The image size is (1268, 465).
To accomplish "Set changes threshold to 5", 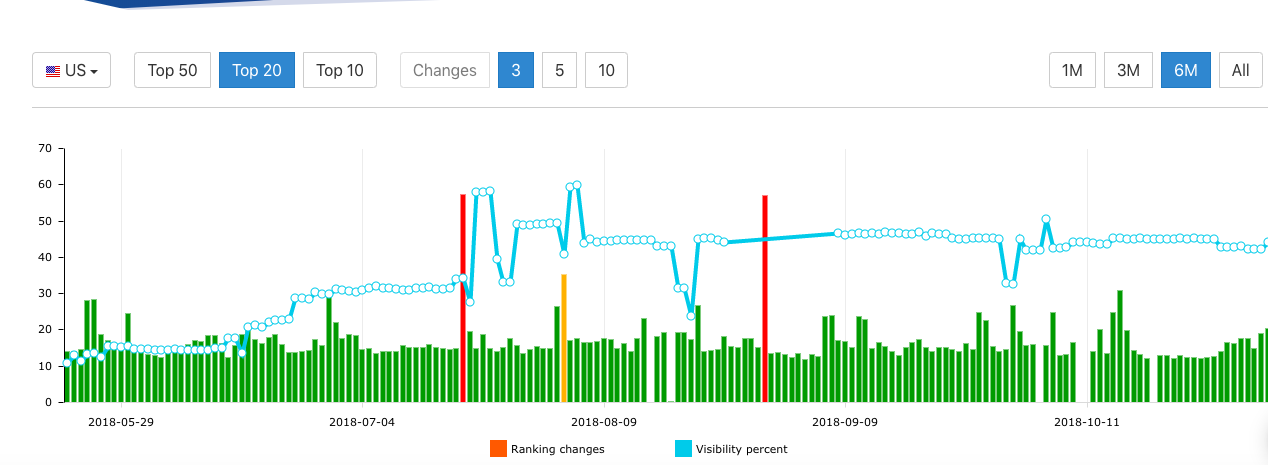I will click(x=559, y=70).
